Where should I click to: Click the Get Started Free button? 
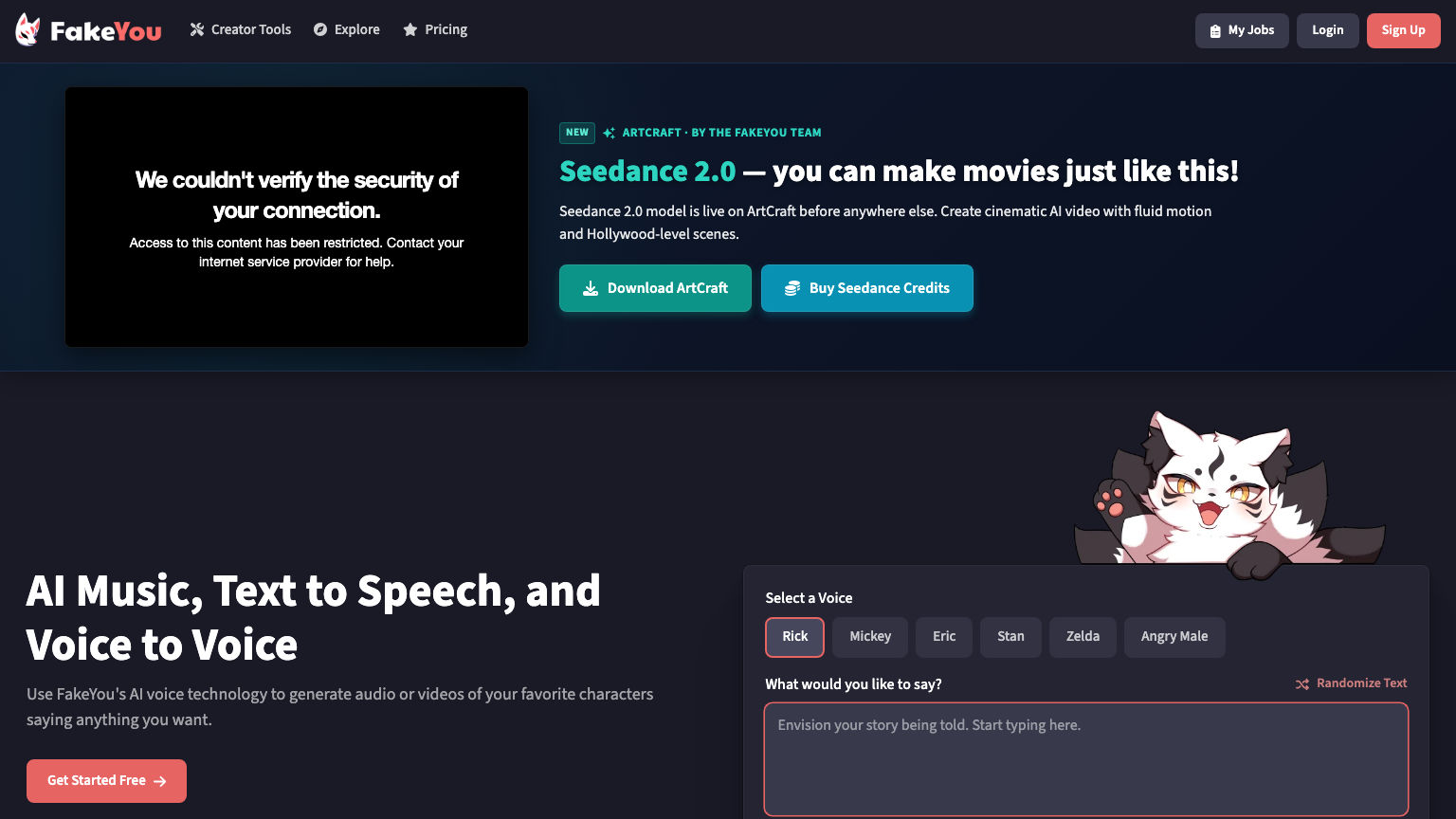(106, 781)
